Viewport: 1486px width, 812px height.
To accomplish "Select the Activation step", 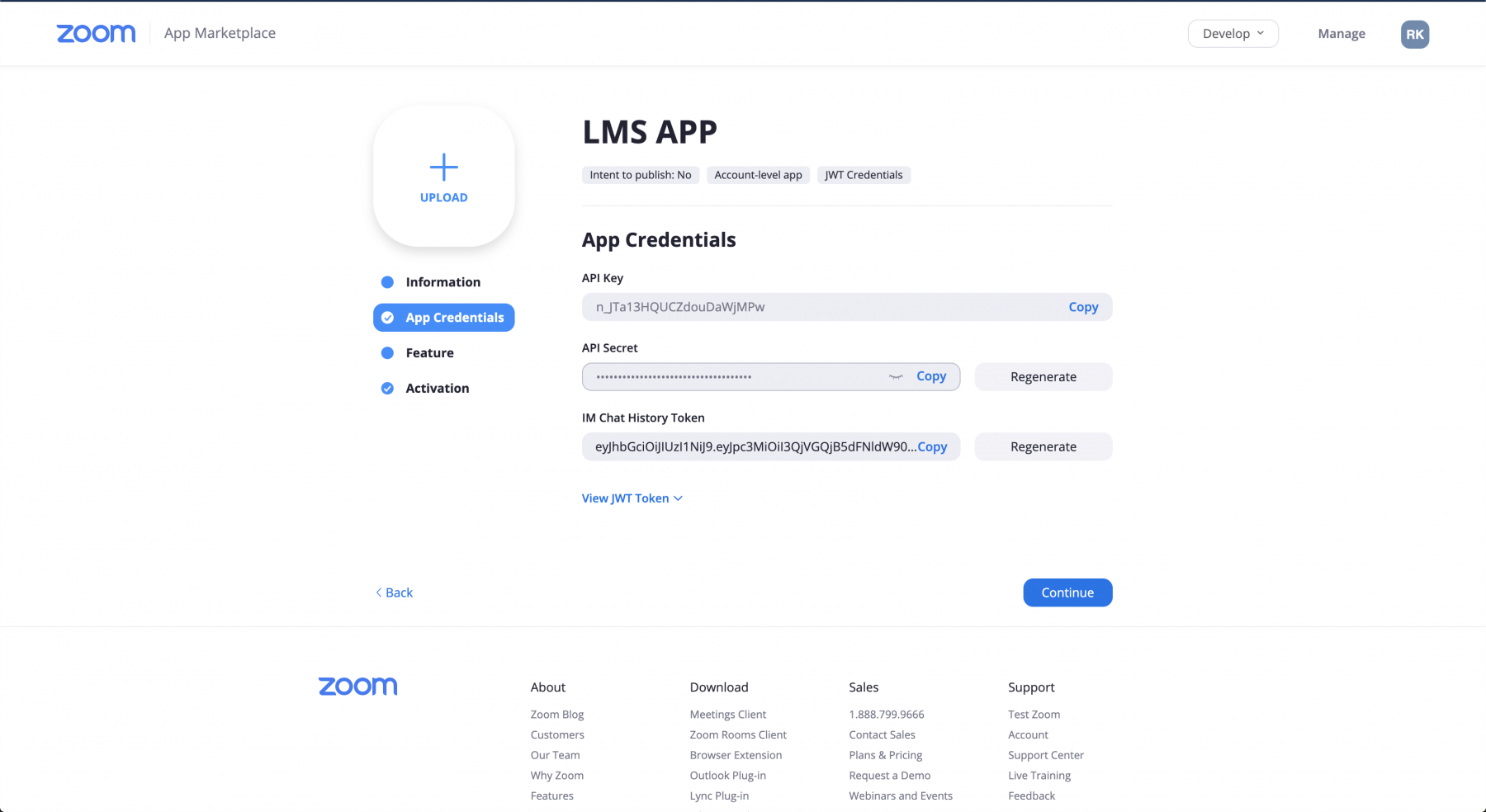I will (x=438, y=389).
